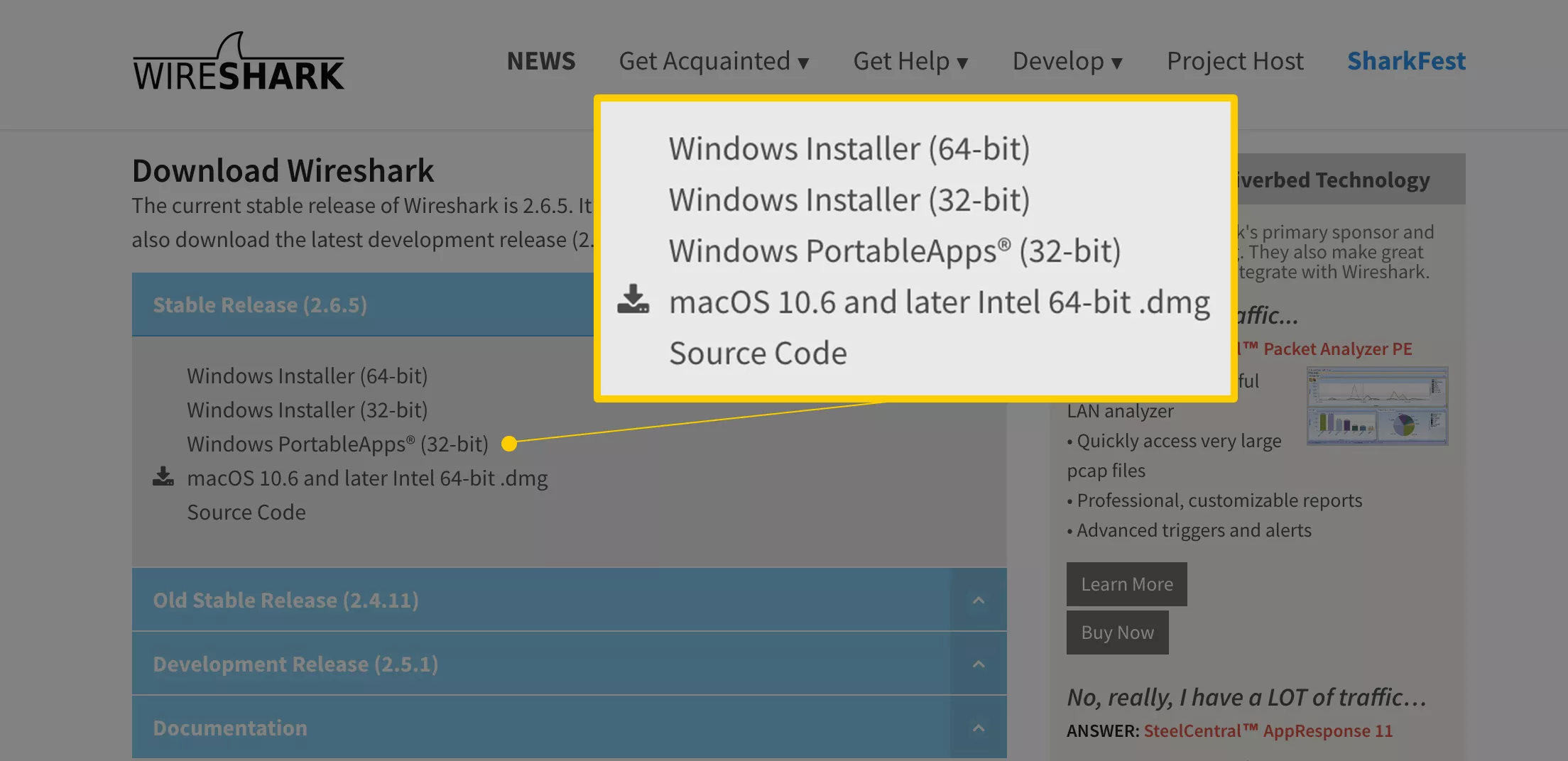The image size is (1568, 761).
Task: Click the Buy Now button
Action: coord(1117,632)
